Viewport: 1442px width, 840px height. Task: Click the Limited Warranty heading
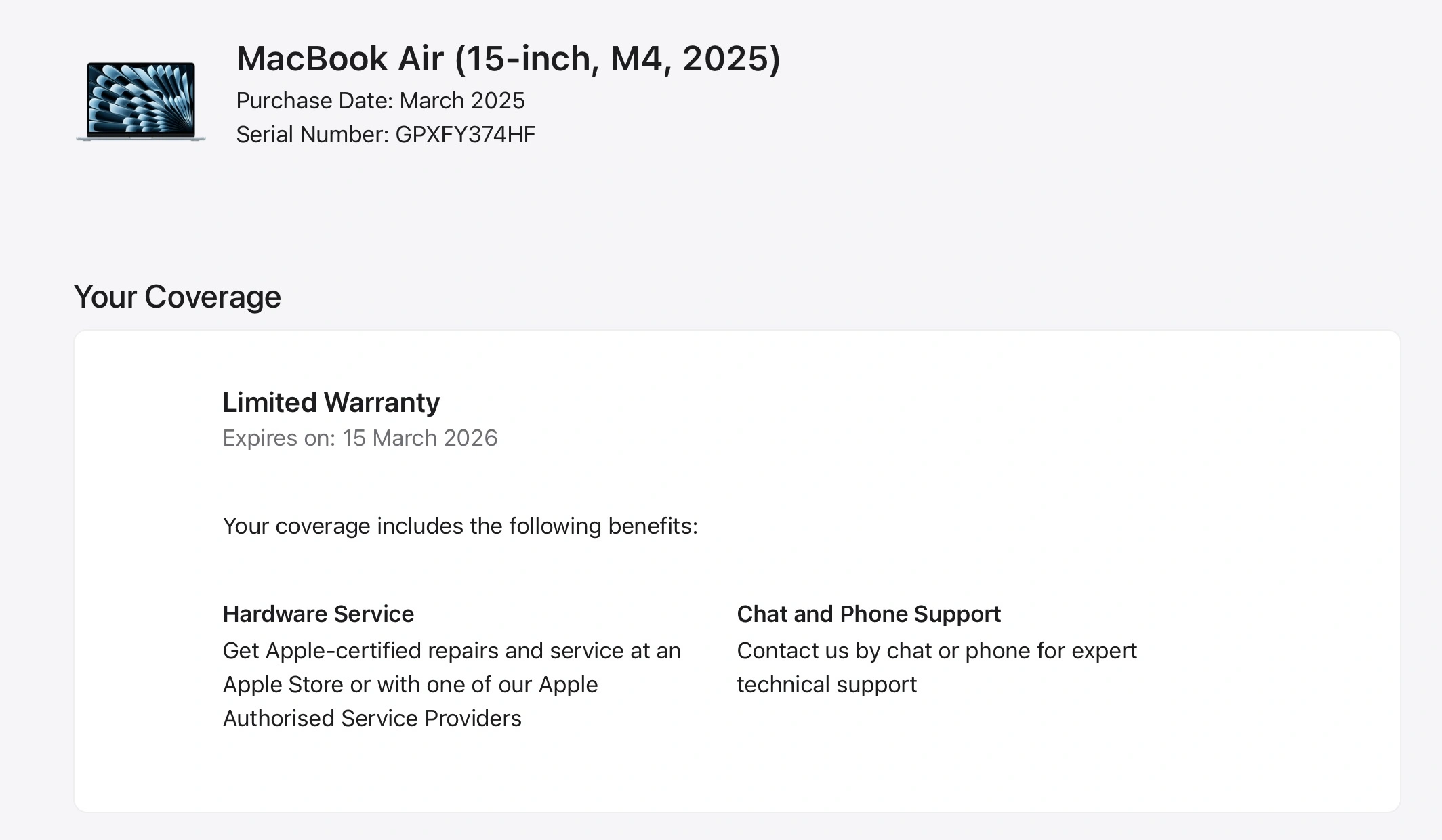[x=331, y=402]
